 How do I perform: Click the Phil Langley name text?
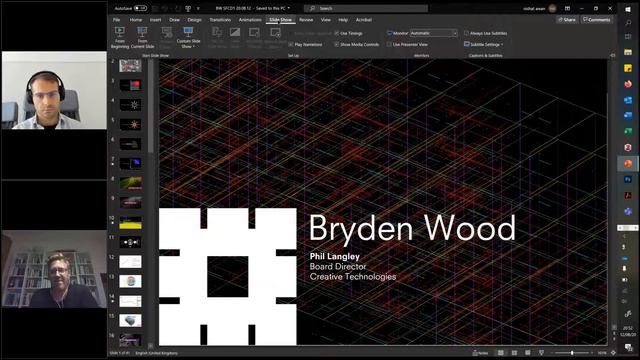(335, 256)
